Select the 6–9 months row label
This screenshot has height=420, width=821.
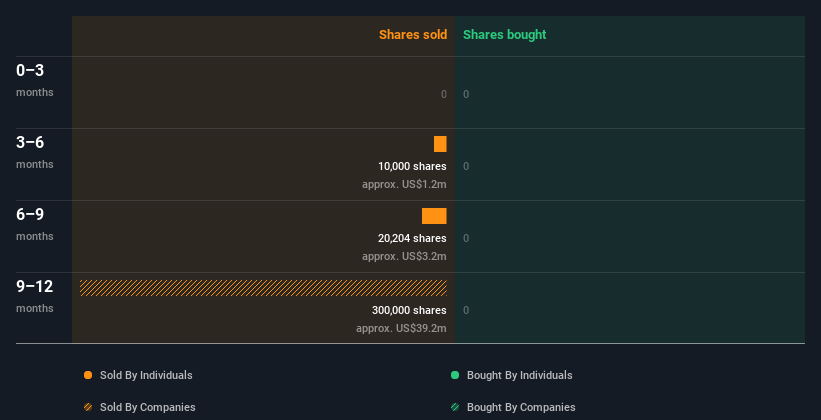35,224
